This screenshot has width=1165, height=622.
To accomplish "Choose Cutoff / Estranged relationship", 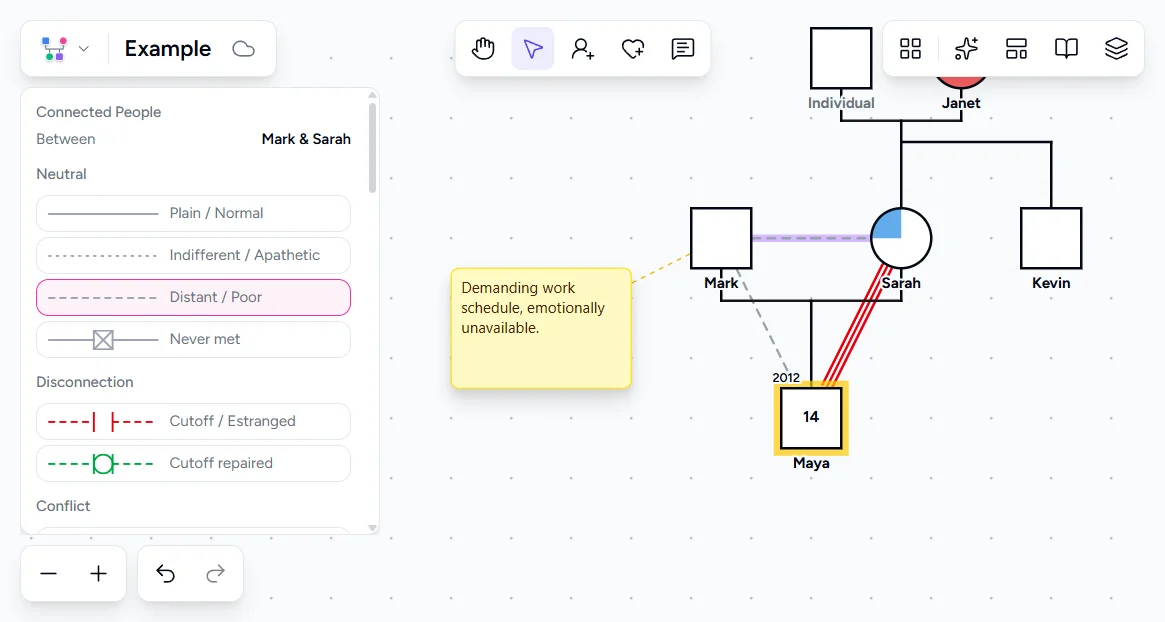I will pyautogui.click(x=193, y=421).
